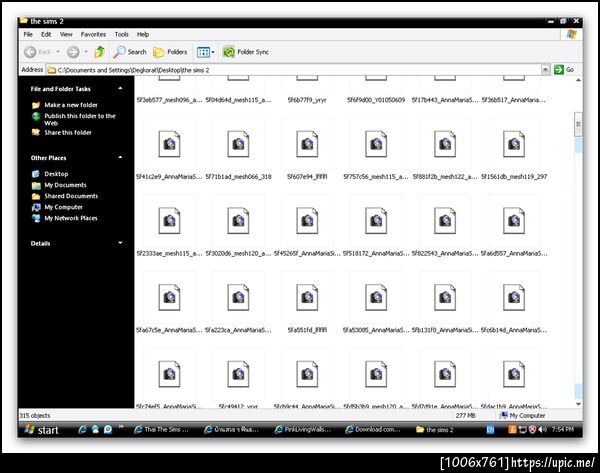Click Publish this folder to the Web
600x473 pixels.
[80, 119]
